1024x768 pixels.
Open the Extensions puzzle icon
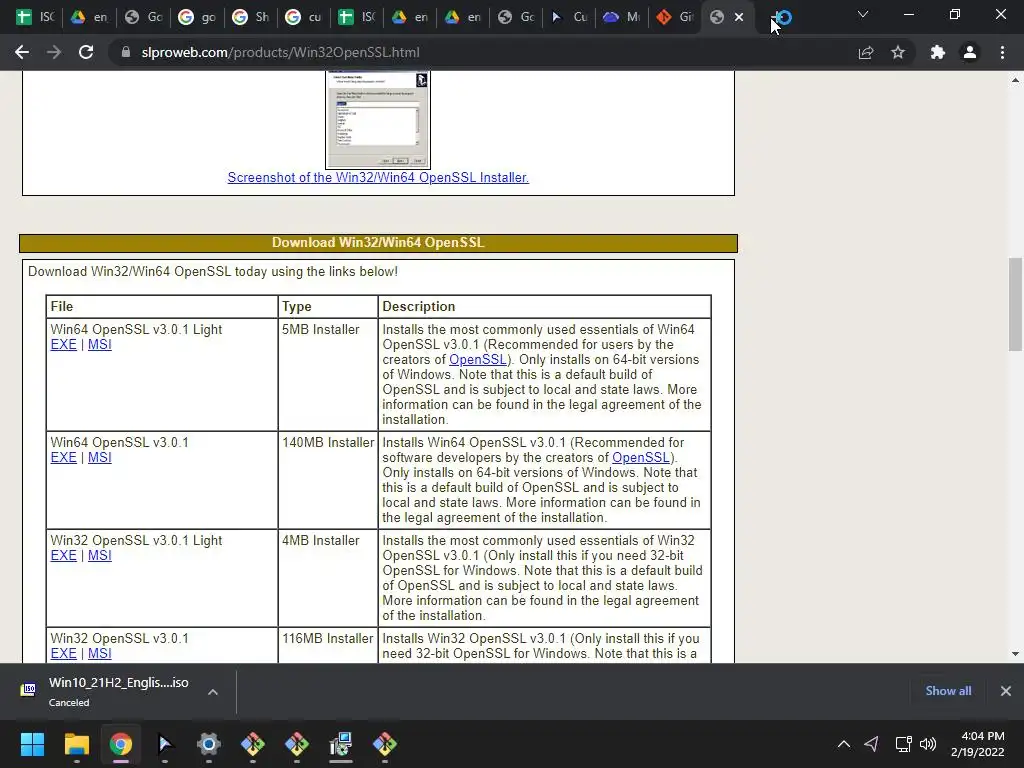(x=938, y=52)
